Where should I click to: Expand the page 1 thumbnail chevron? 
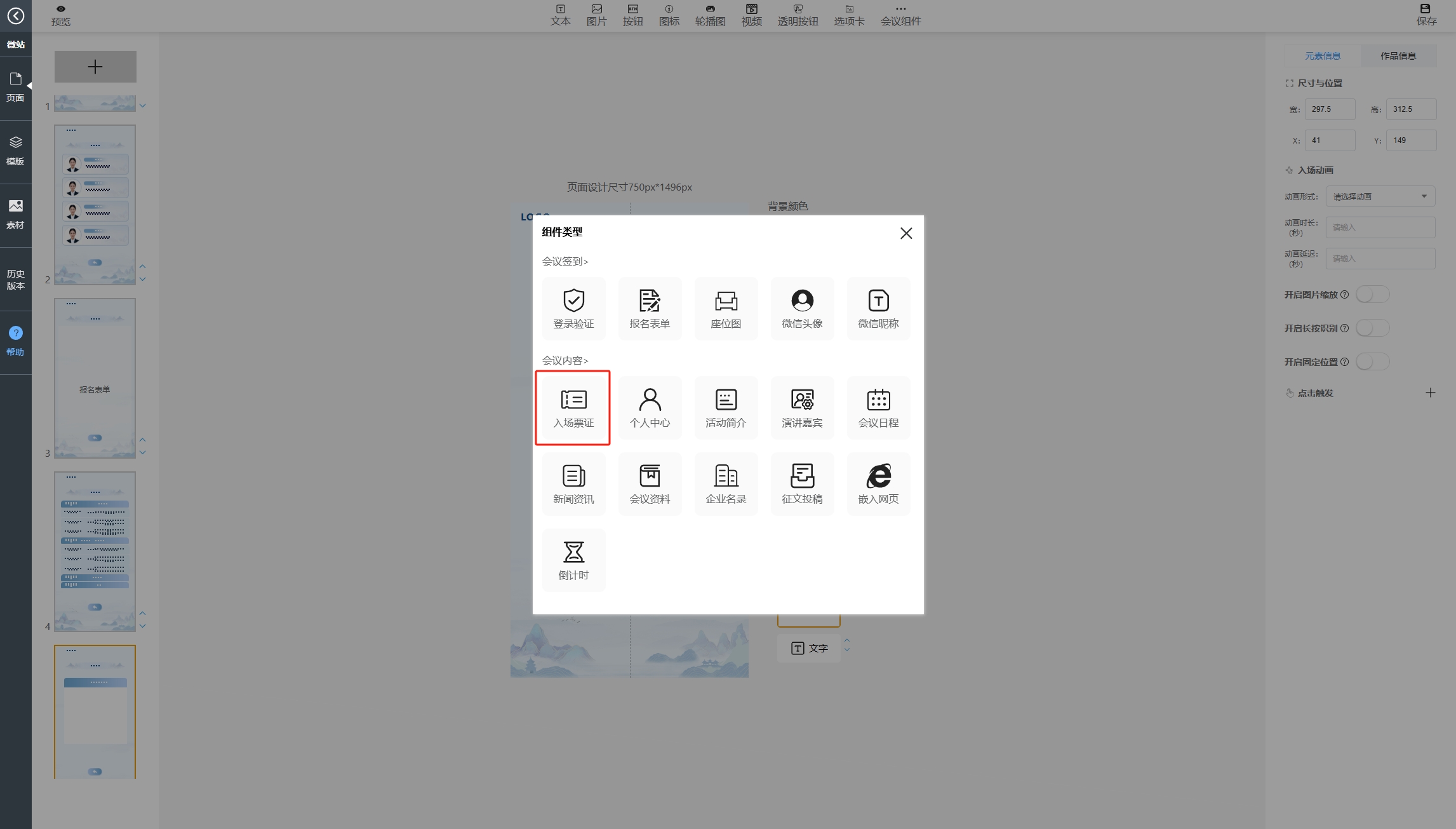(143, 106)
